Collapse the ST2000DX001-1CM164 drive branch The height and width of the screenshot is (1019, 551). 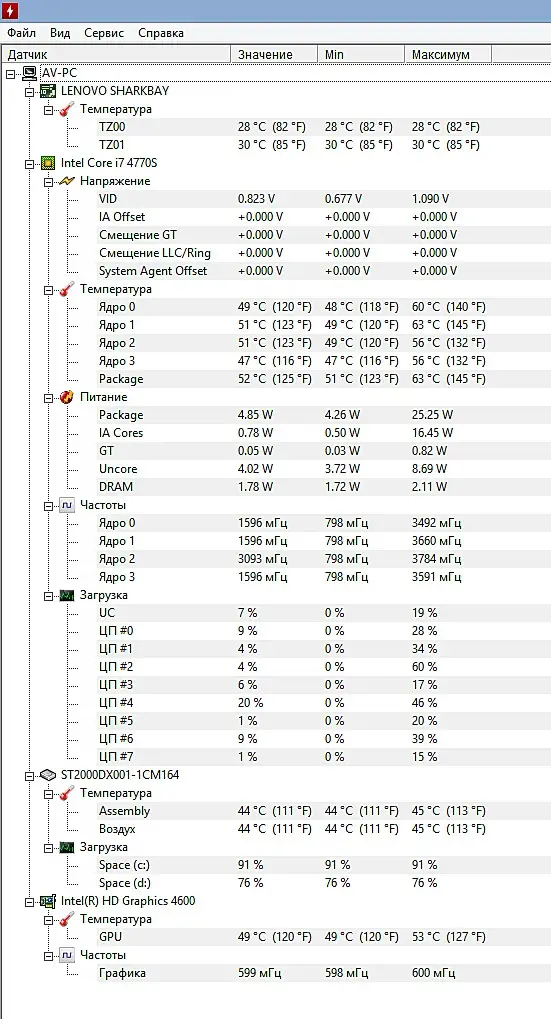[29, 775]
